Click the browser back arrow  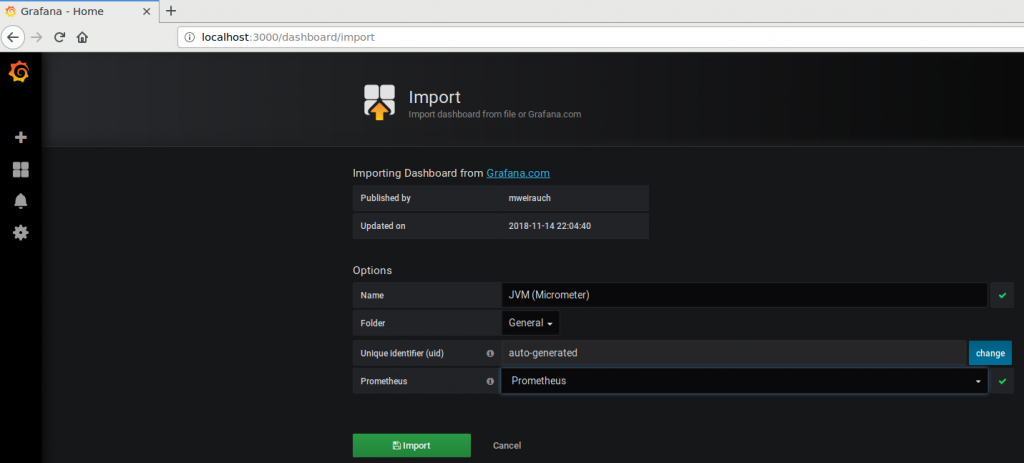(x=13, y=37)
